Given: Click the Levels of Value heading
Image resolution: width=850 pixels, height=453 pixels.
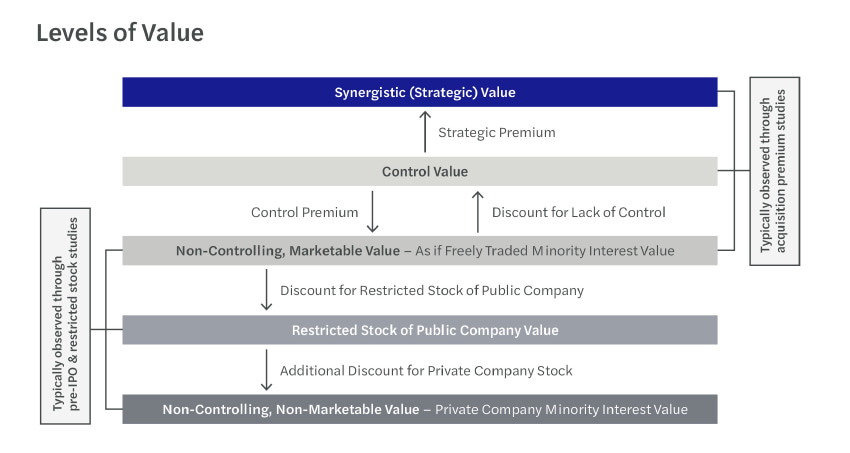Looking at the screenshot, I should tap(120, 33).
